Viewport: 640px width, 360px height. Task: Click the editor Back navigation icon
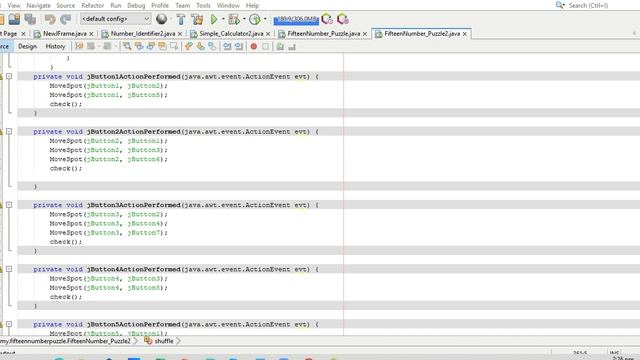91,47
